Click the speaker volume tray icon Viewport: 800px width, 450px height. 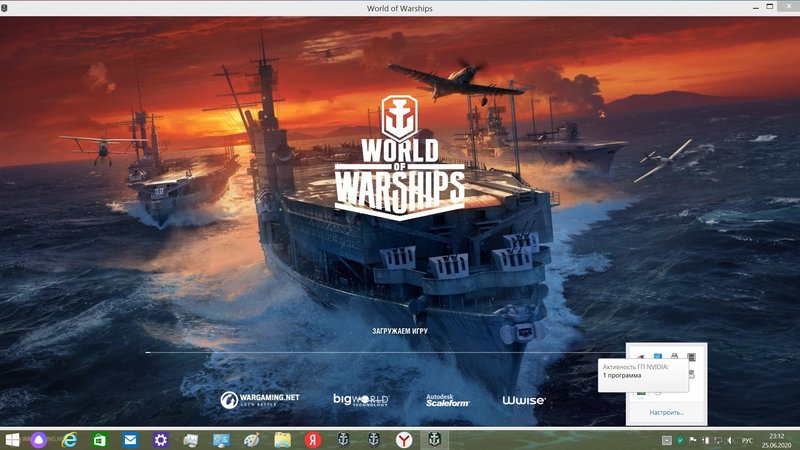coord(730,440)
